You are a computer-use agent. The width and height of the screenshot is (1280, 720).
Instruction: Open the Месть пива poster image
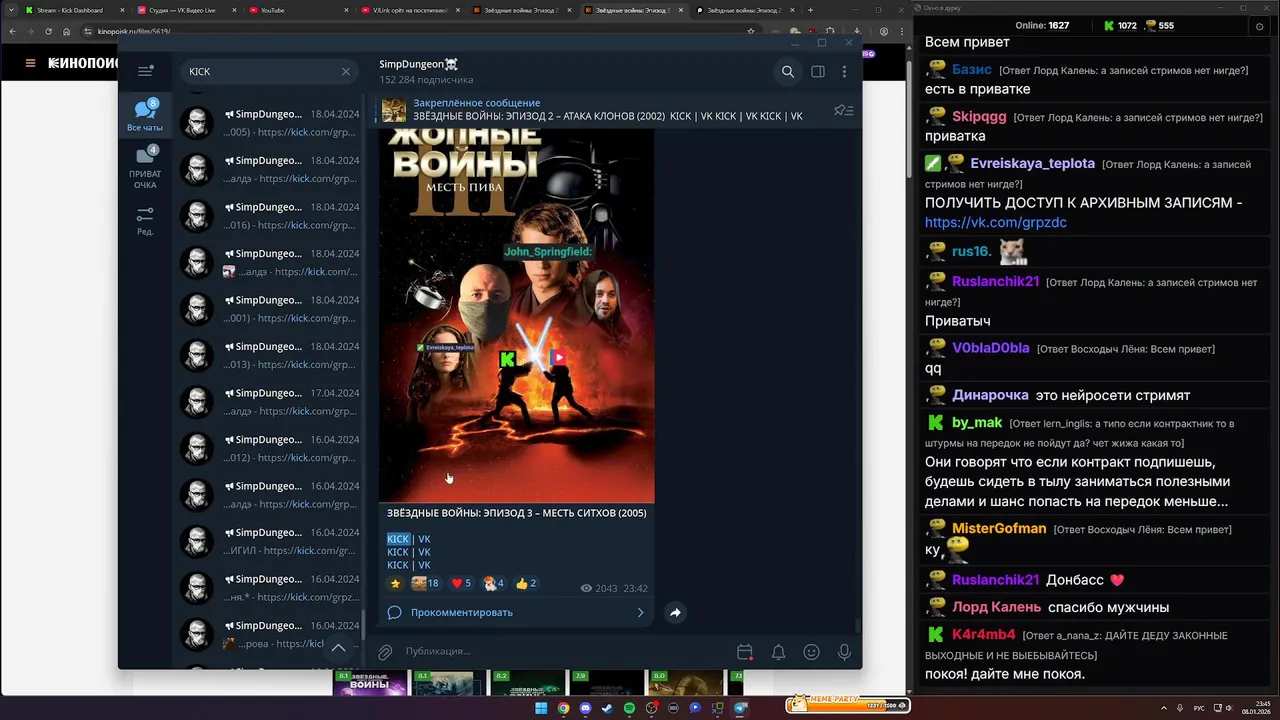tap(517, 314)
